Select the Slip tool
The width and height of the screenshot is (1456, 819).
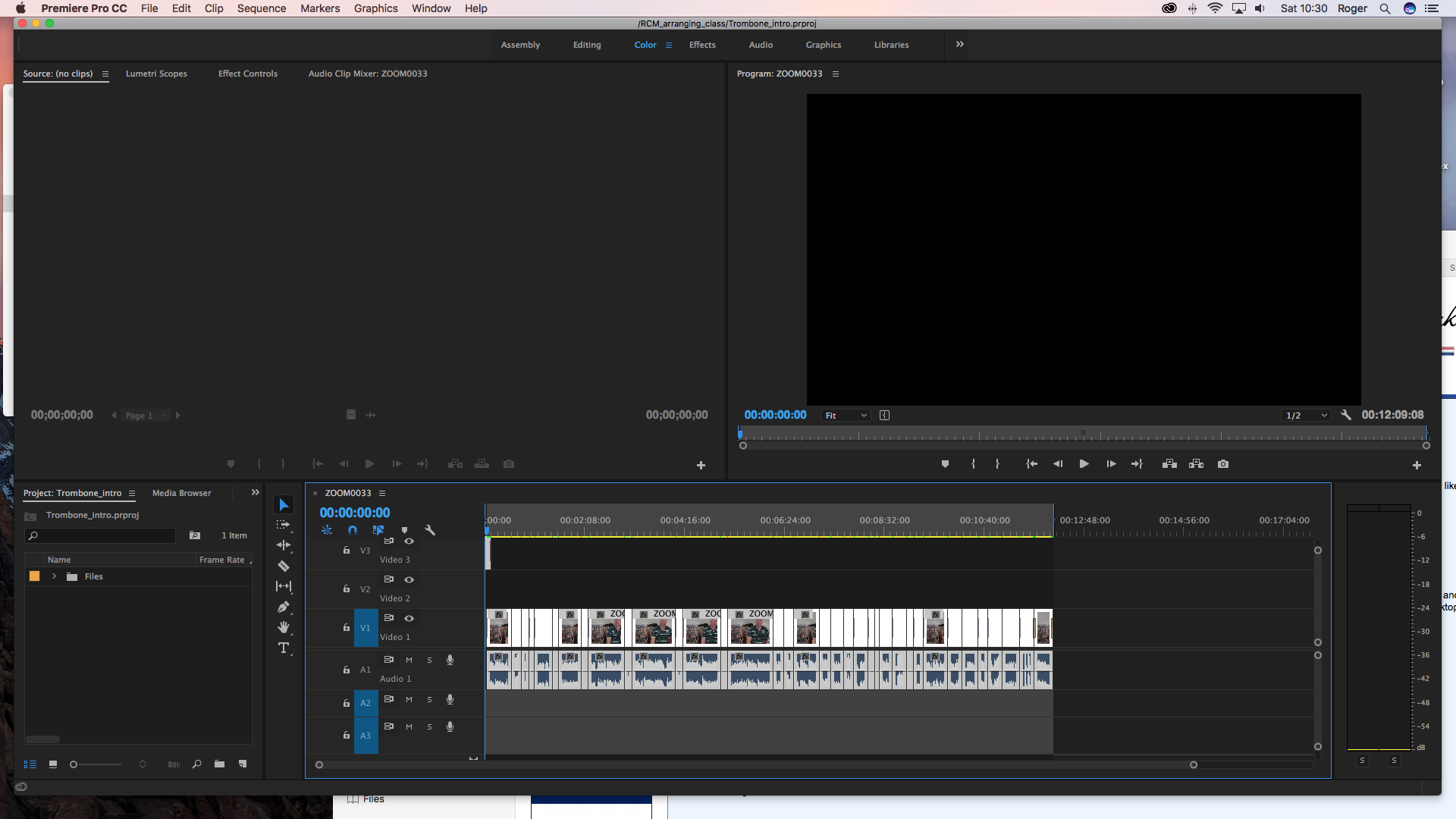284,586
